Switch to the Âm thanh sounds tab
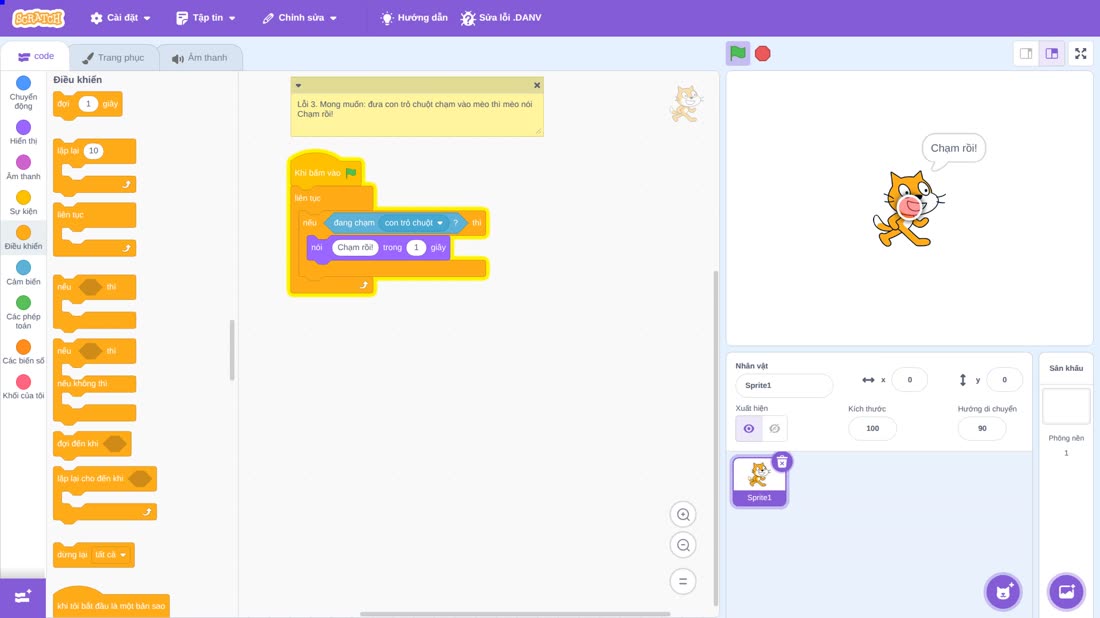The width and height of the screenshot is (1100, 618). (201, 58)
